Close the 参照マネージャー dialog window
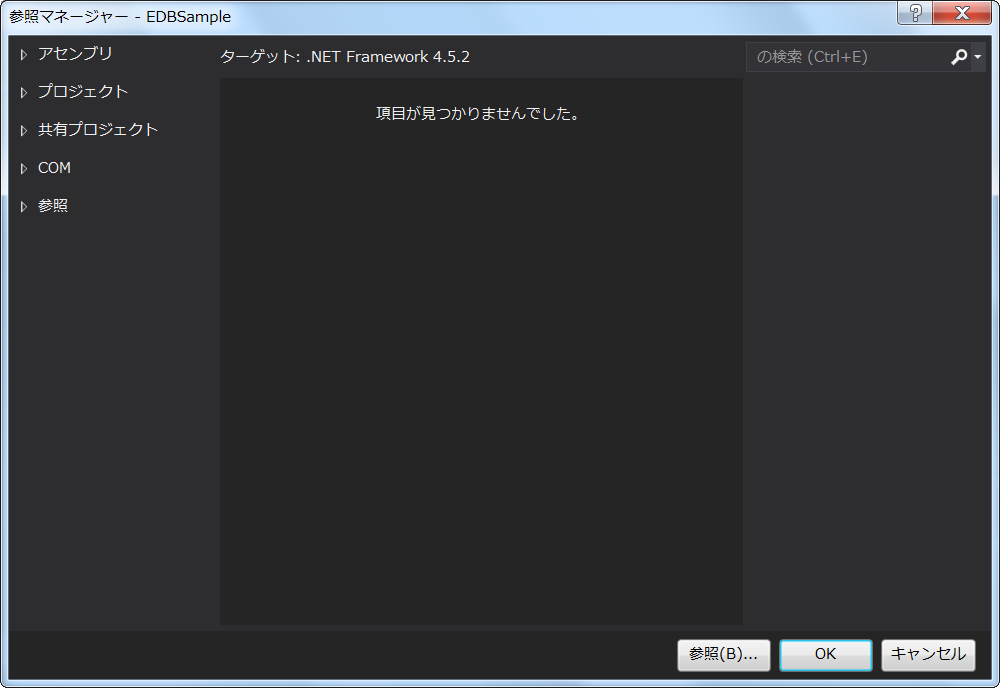The height and width of the screenshot is (688, 1000). click(962, 13)
